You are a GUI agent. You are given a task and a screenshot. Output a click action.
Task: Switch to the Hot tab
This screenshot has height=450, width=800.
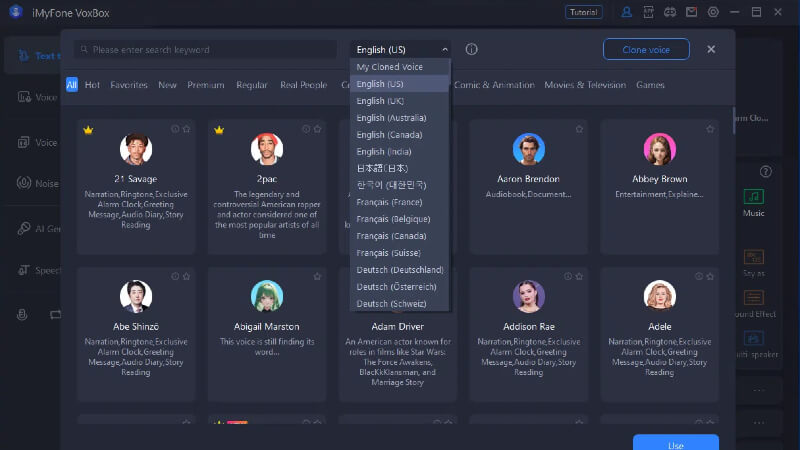coord(92,85)
